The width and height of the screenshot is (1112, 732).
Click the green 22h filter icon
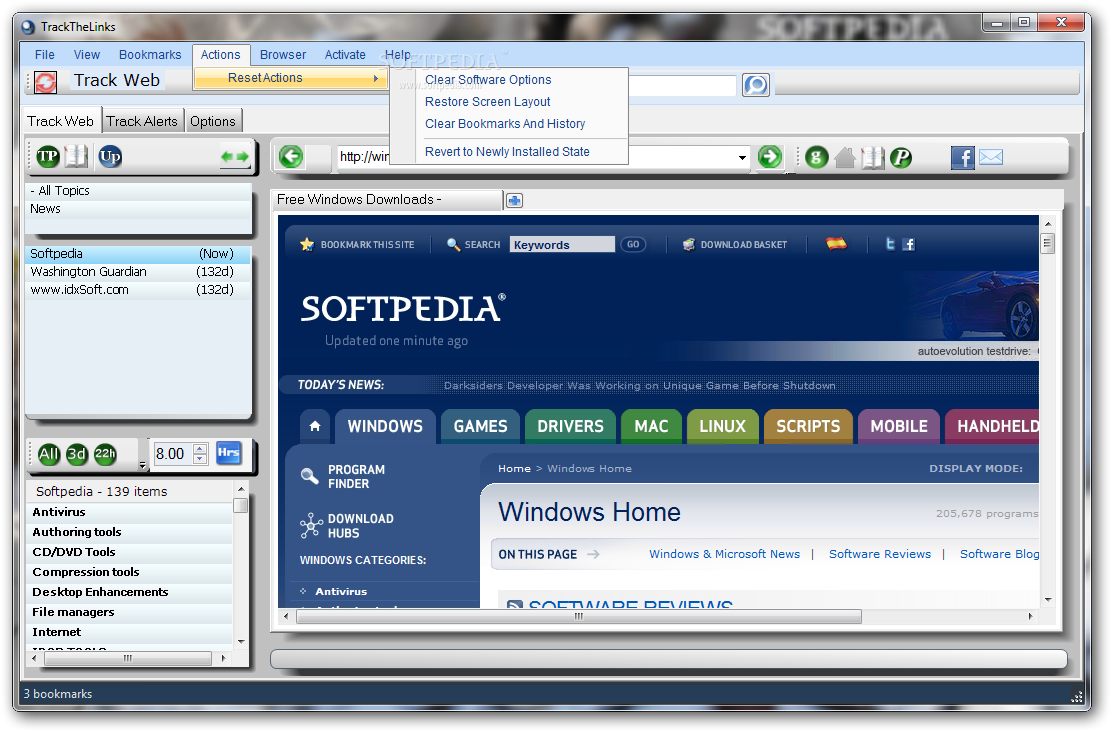[105, 454]
